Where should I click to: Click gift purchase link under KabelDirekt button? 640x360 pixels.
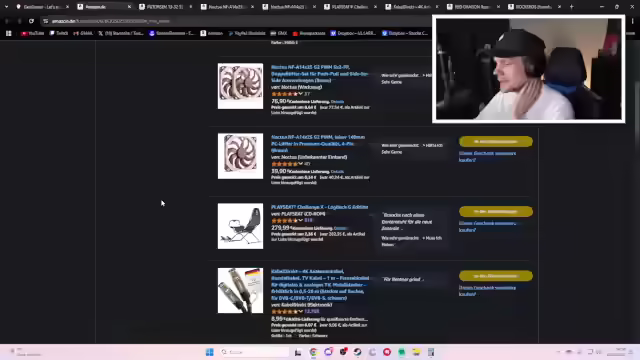click(x=487, y=291)
